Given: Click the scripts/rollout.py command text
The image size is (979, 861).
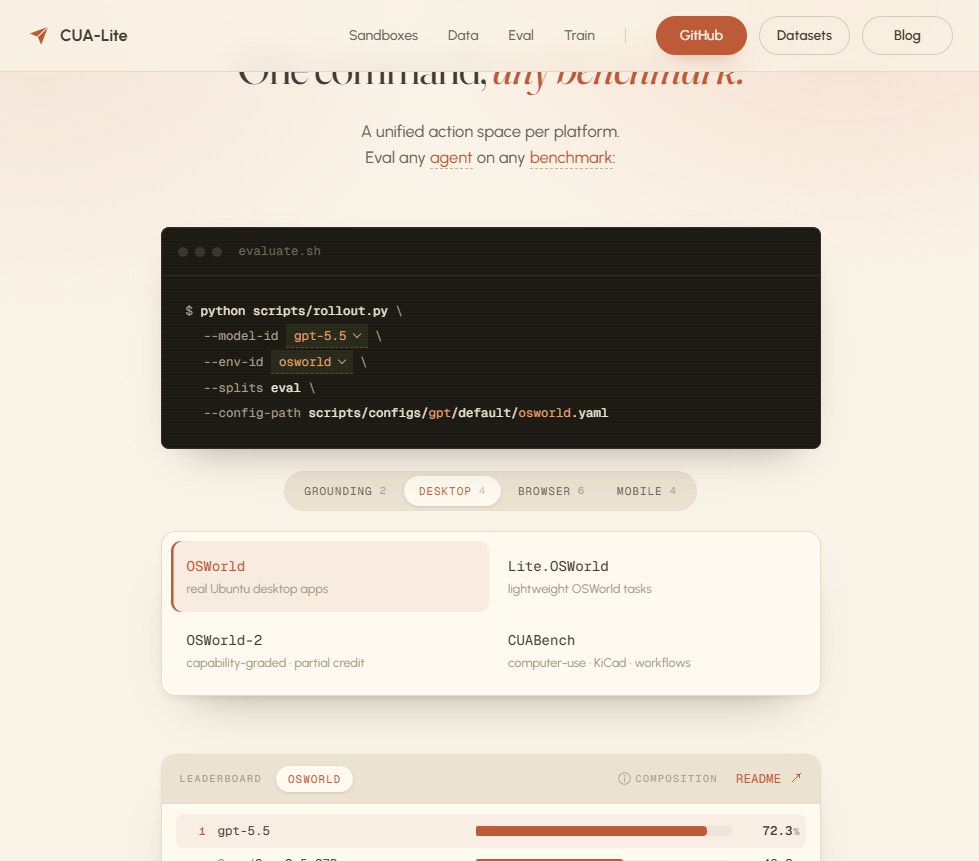Looking at the screenshot, I should coord(320,311).
